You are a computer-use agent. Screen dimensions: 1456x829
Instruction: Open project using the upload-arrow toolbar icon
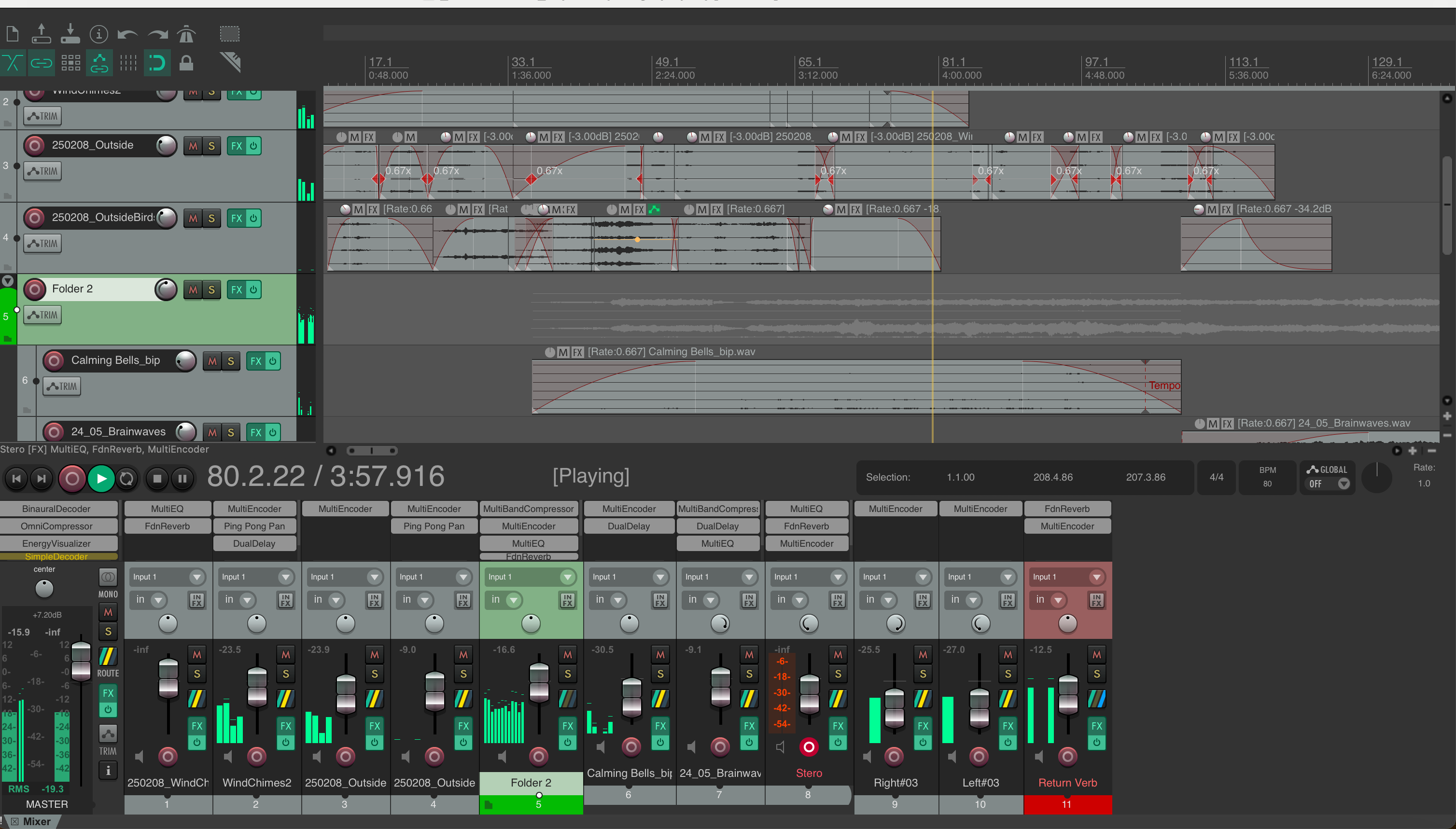pyautogui.click(x=41, y=34)
